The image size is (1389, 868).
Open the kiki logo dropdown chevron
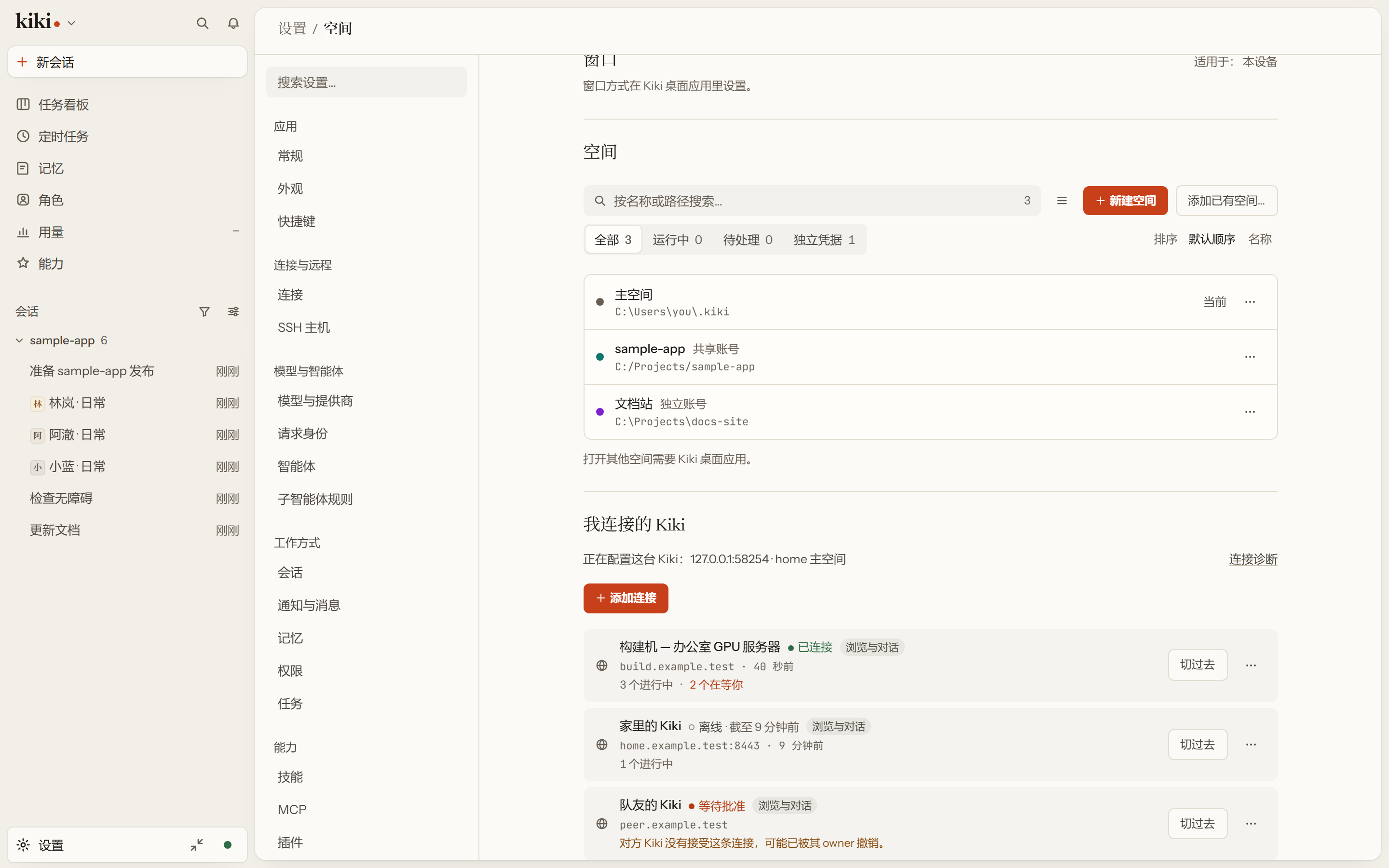click(71, 24)
